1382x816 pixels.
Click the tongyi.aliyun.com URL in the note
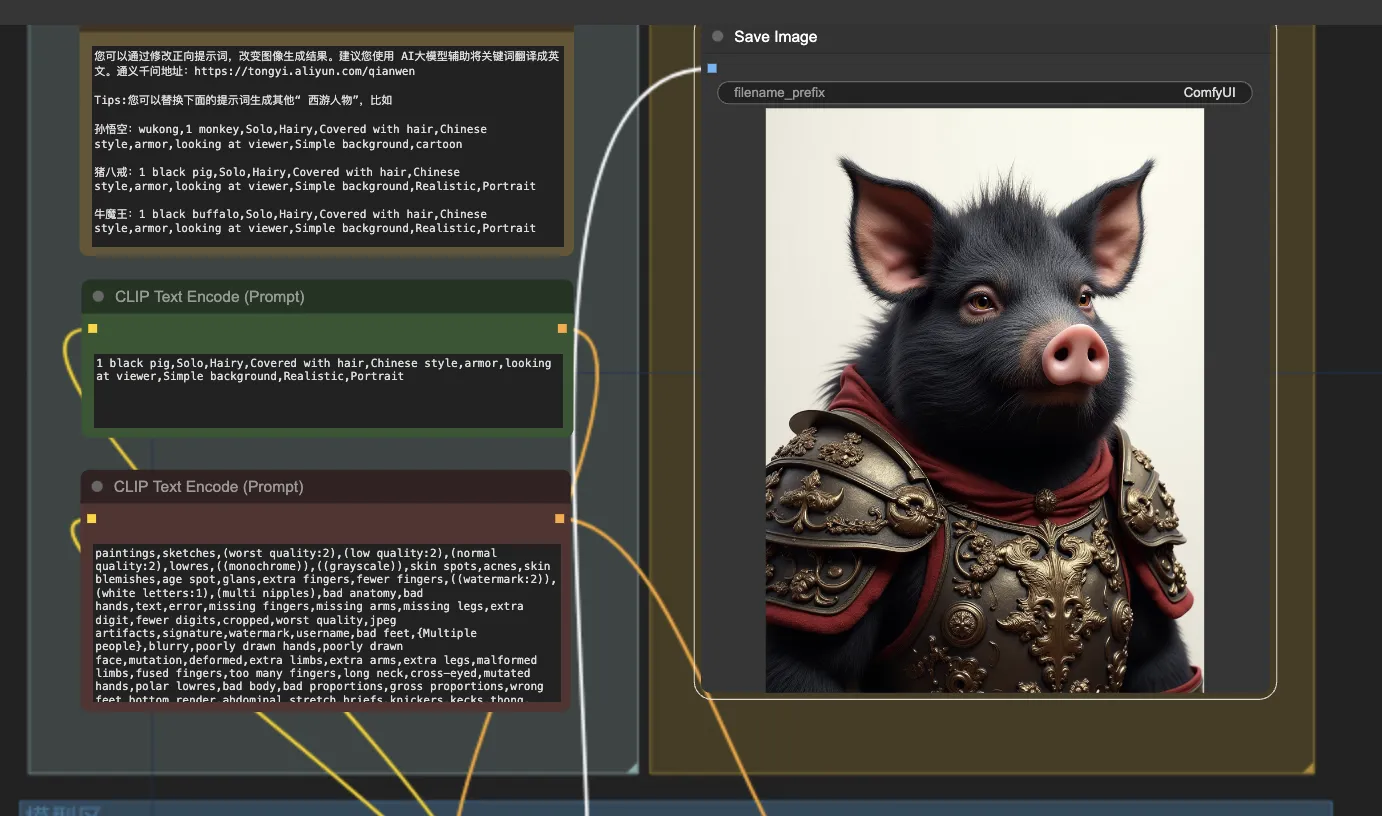[x=305, y=72]
